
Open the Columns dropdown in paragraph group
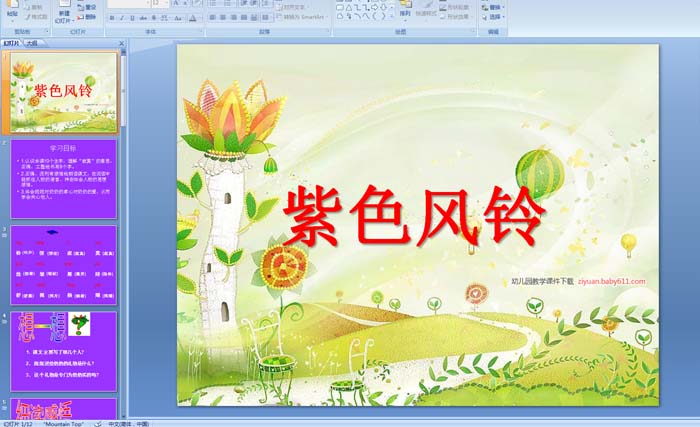[x=267, y=17]
